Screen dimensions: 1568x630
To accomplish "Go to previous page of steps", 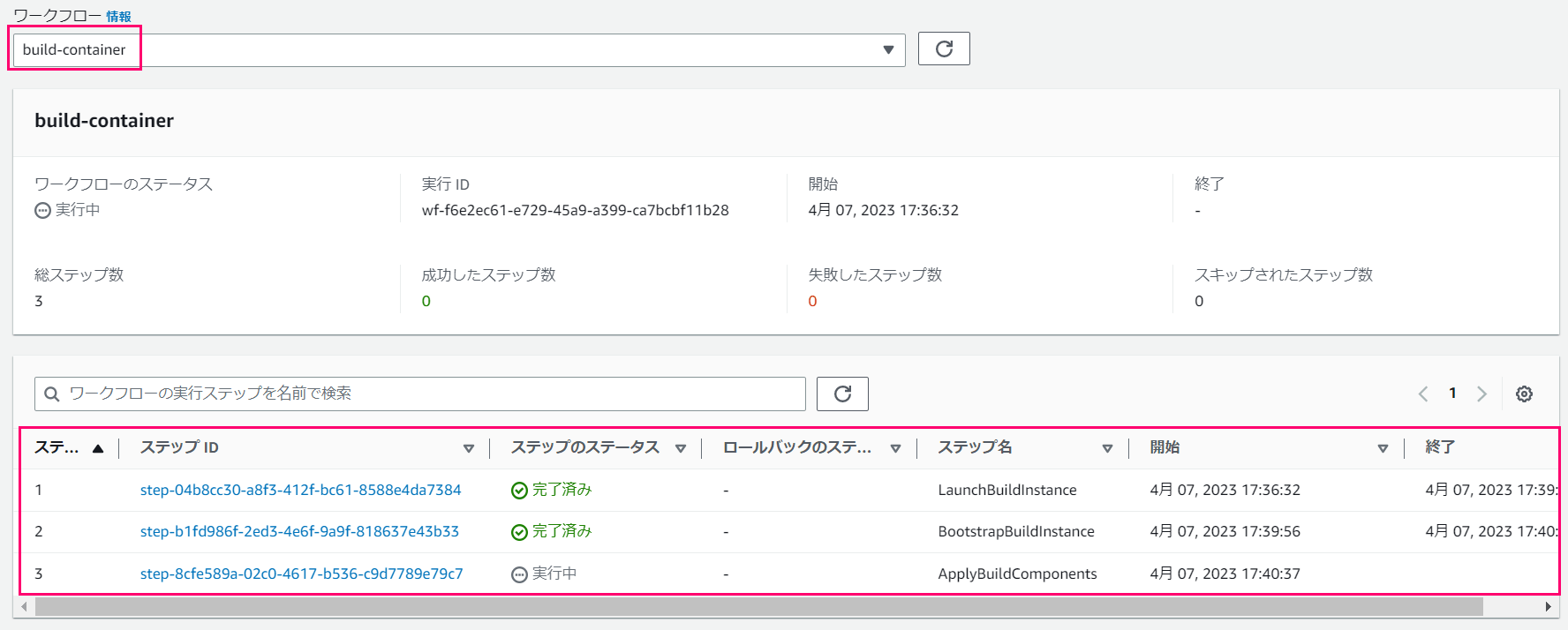I will [1423, 394].
